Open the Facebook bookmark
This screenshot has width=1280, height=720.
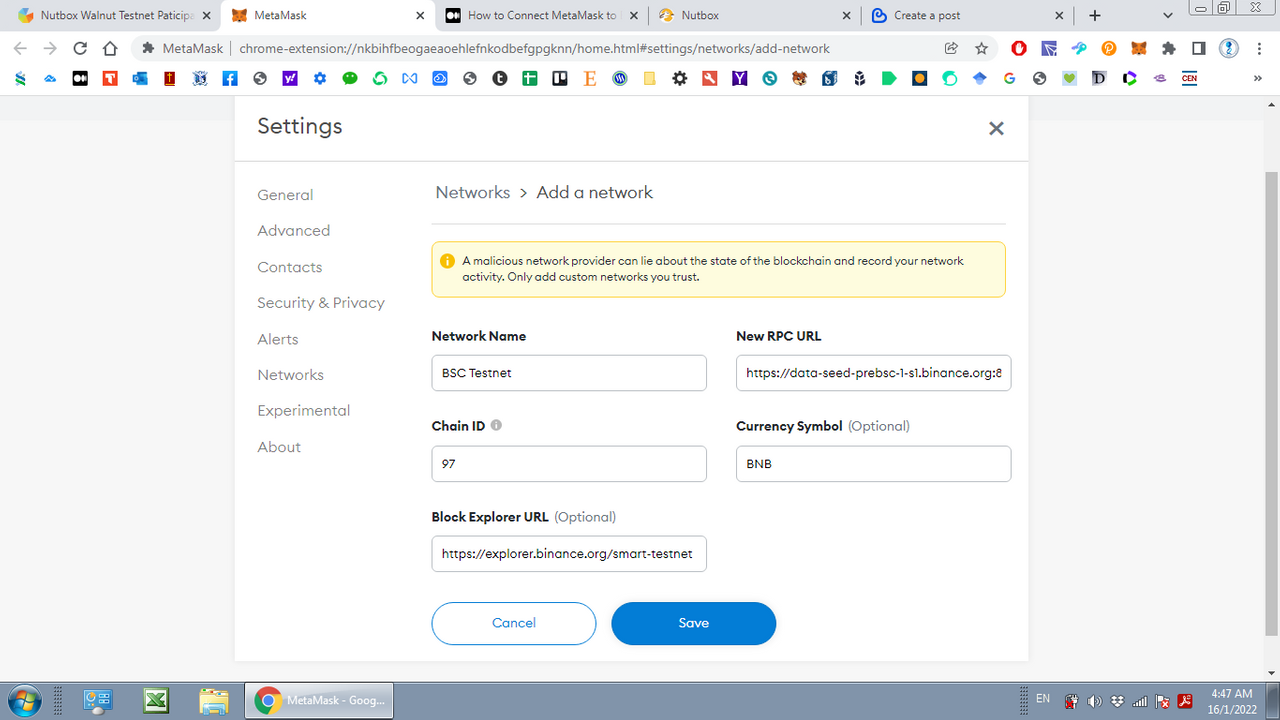point(230,78)
